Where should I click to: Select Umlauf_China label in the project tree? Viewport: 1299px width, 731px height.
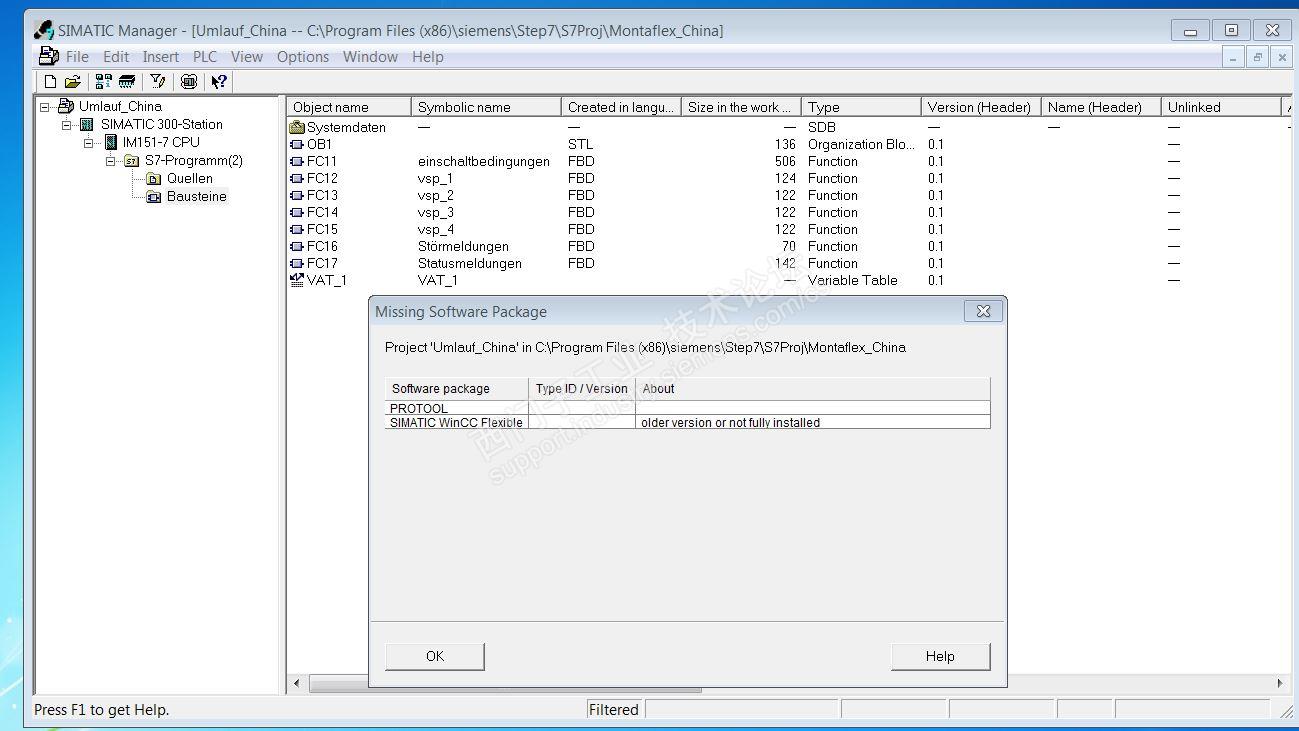pos(120,106)
